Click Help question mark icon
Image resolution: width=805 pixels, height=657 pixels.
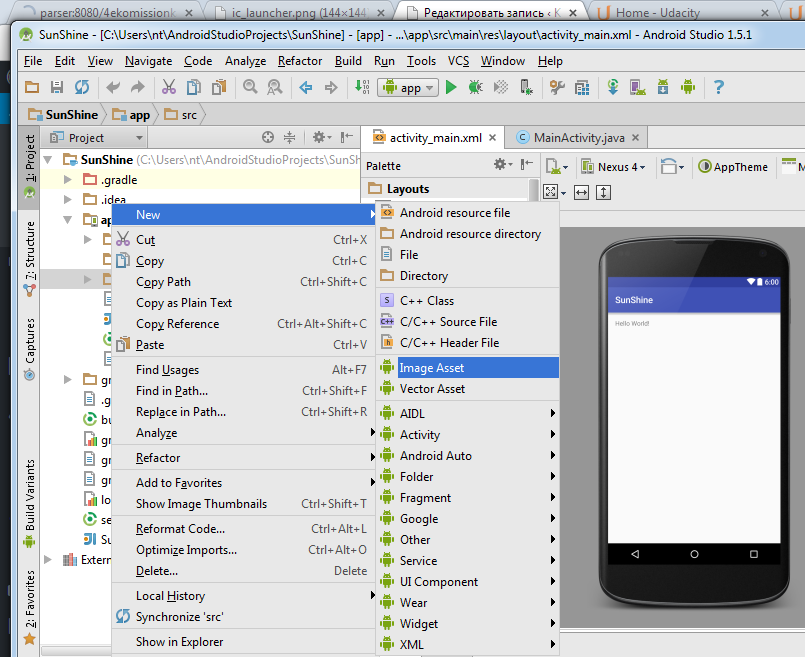719,87
